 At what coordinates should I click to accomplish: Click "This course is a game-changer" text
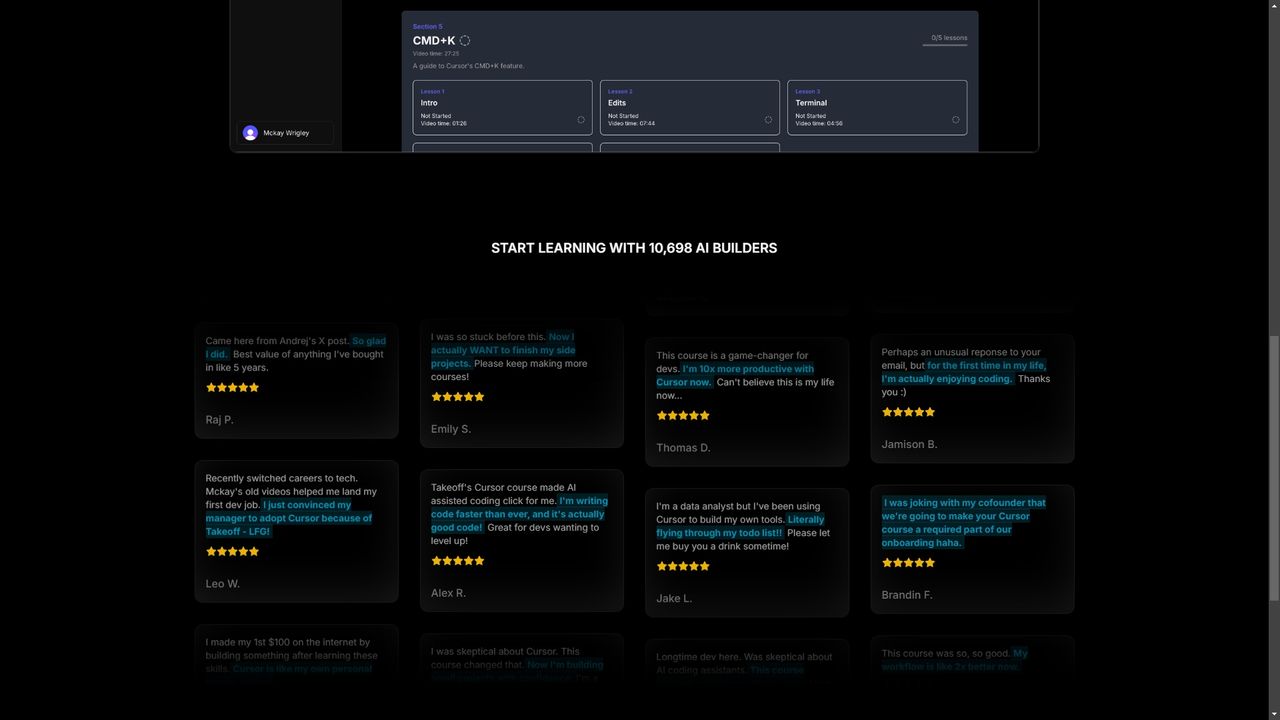click(732, 356)
